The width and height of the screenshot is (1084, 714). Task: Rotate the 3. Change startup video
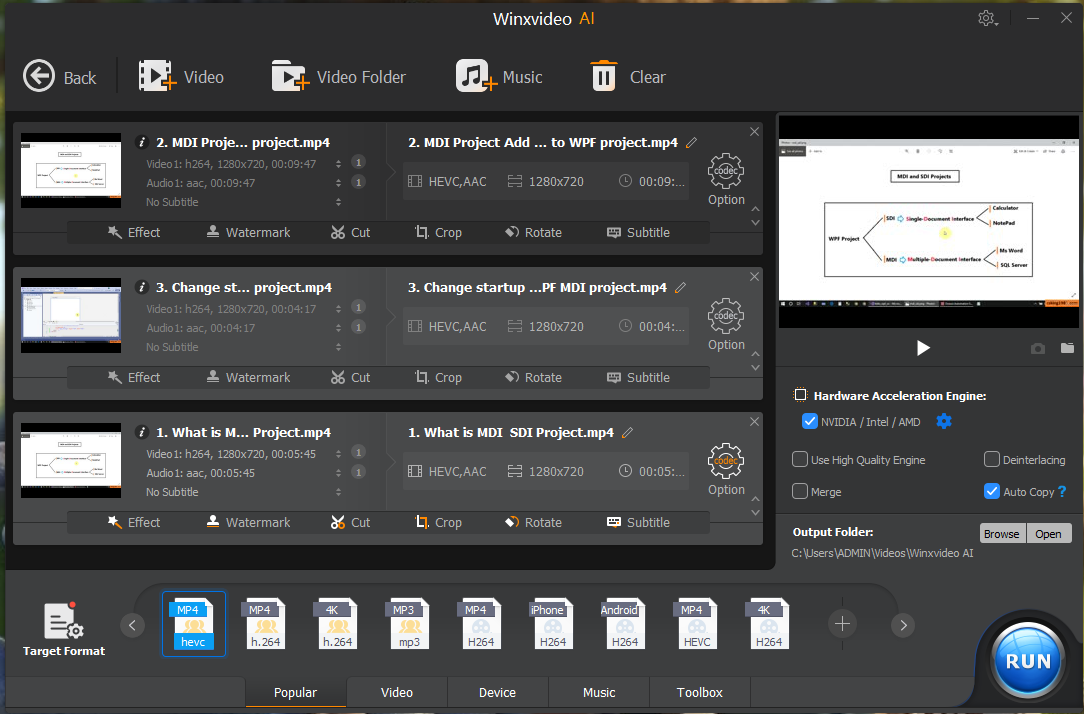pos(533,377)
